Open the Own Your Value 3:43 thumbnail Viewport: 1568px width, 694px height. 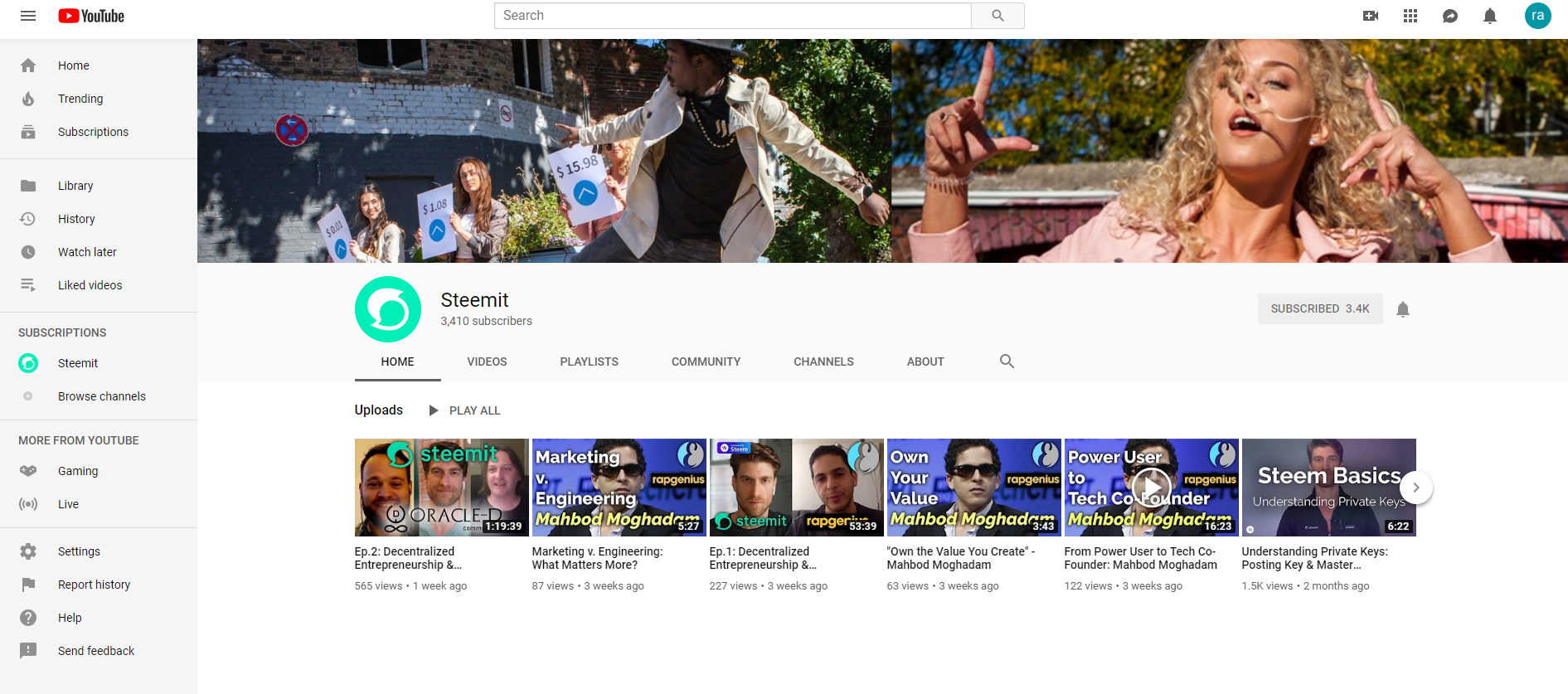(974, 488)
